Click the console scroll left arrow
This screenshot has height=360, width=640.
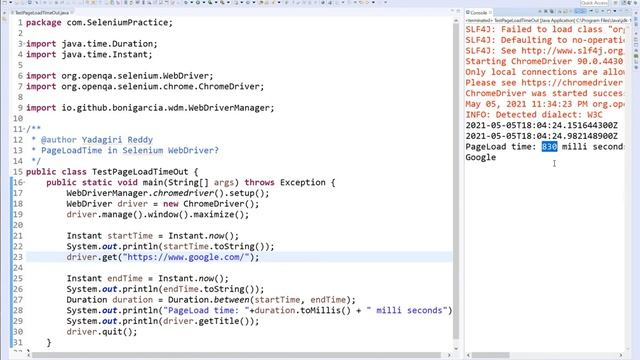coord(469,355)
